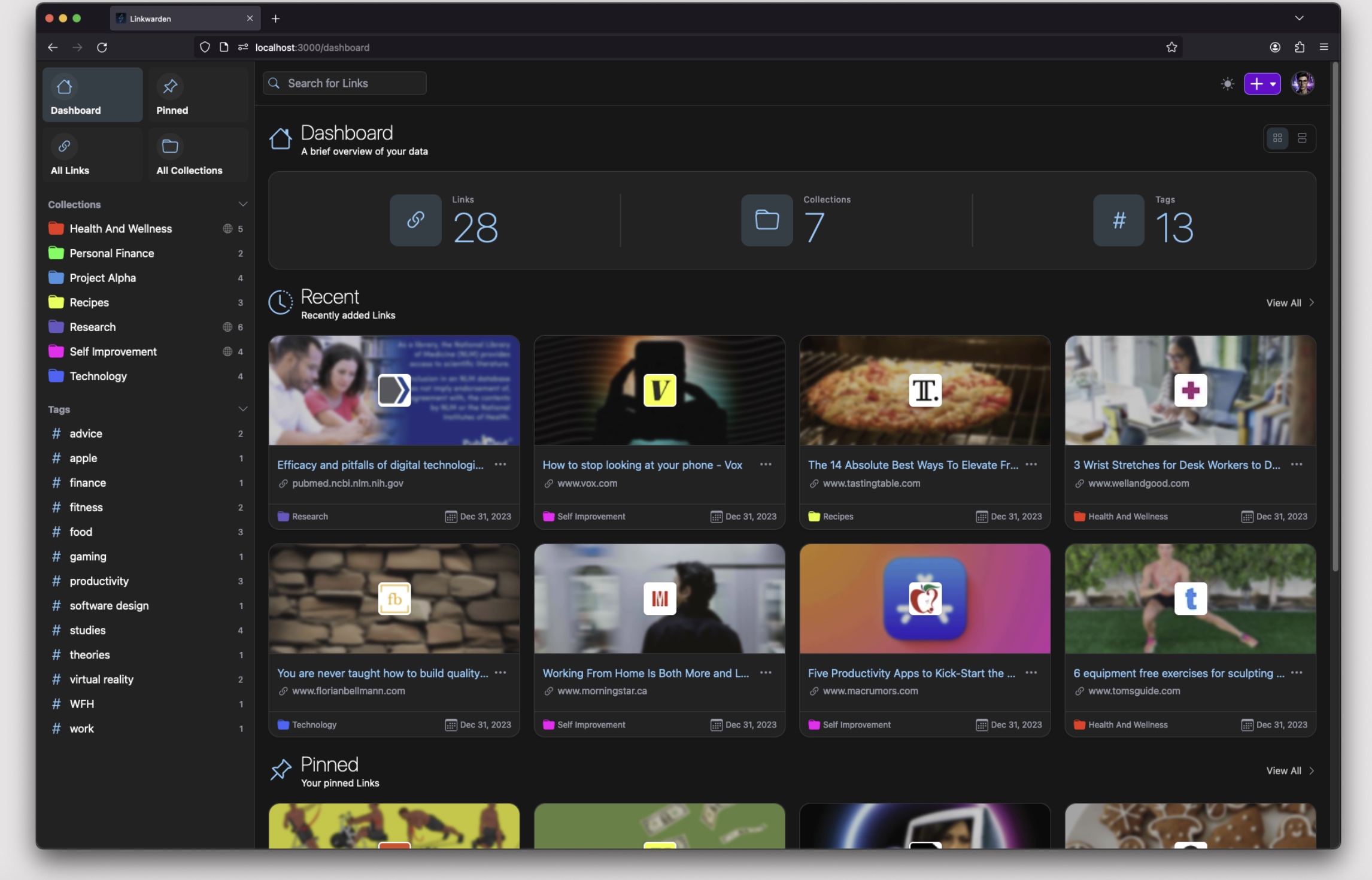Viewport: 1372px width, 880px height.
Task: Open All Links from sidebar
Action: 92,155
